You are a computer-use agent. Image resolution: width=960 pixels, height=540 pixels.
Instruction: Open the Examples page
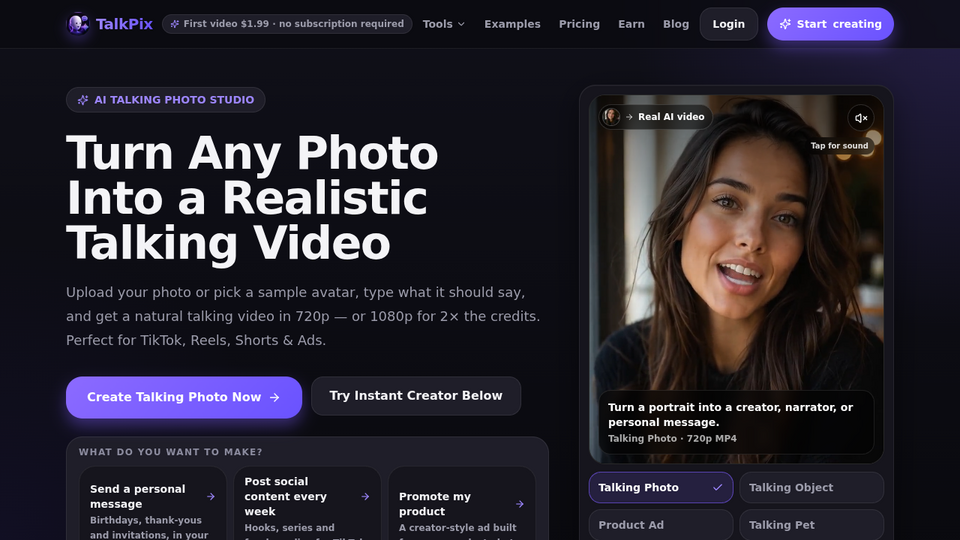click(512, 24)
